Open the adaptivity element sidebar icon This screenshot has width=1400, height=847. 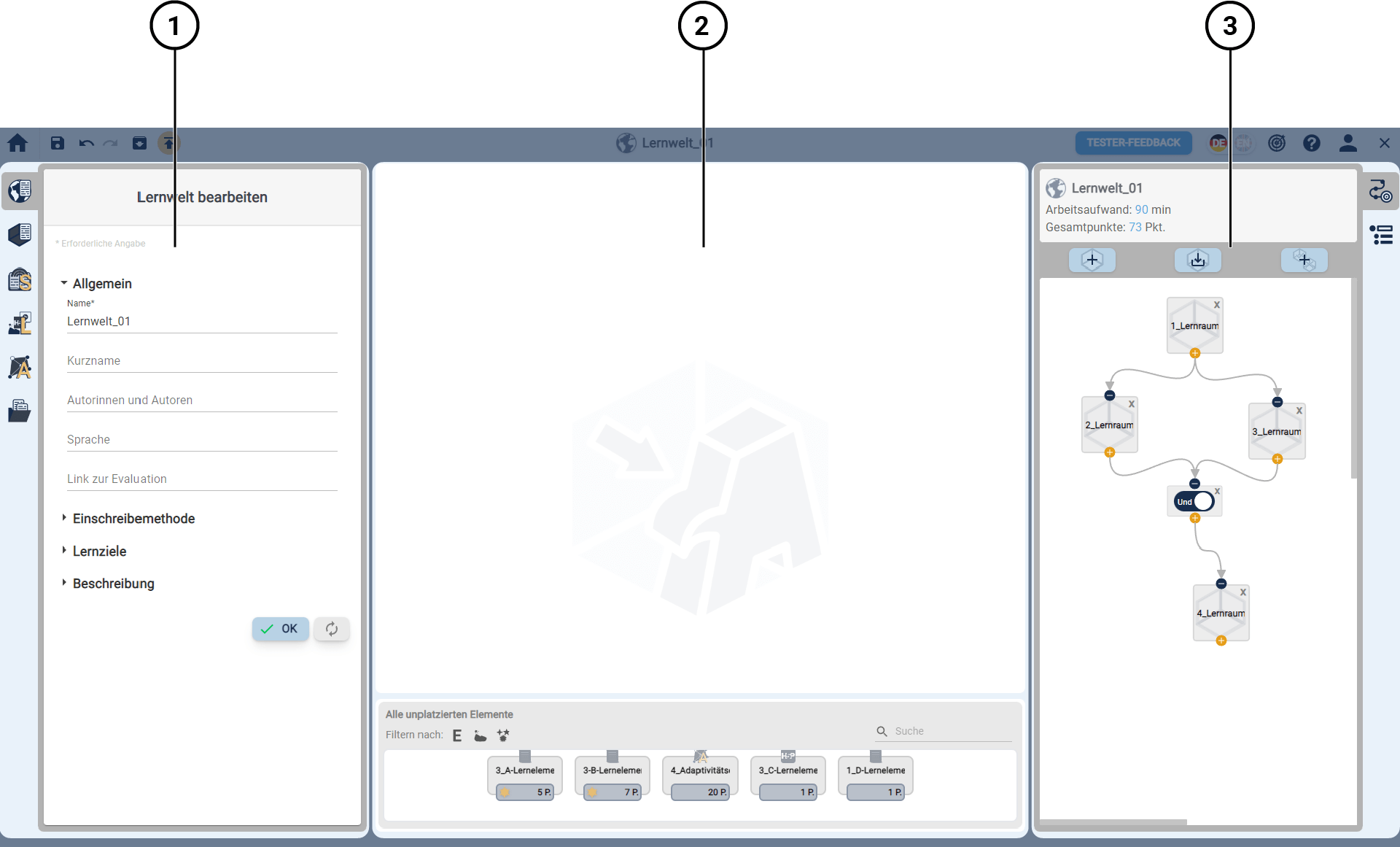[20, 367]
